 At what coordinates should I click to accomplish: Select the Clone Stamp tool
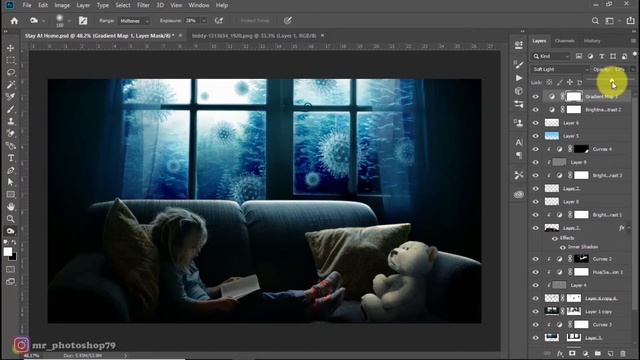click(11, 121)
